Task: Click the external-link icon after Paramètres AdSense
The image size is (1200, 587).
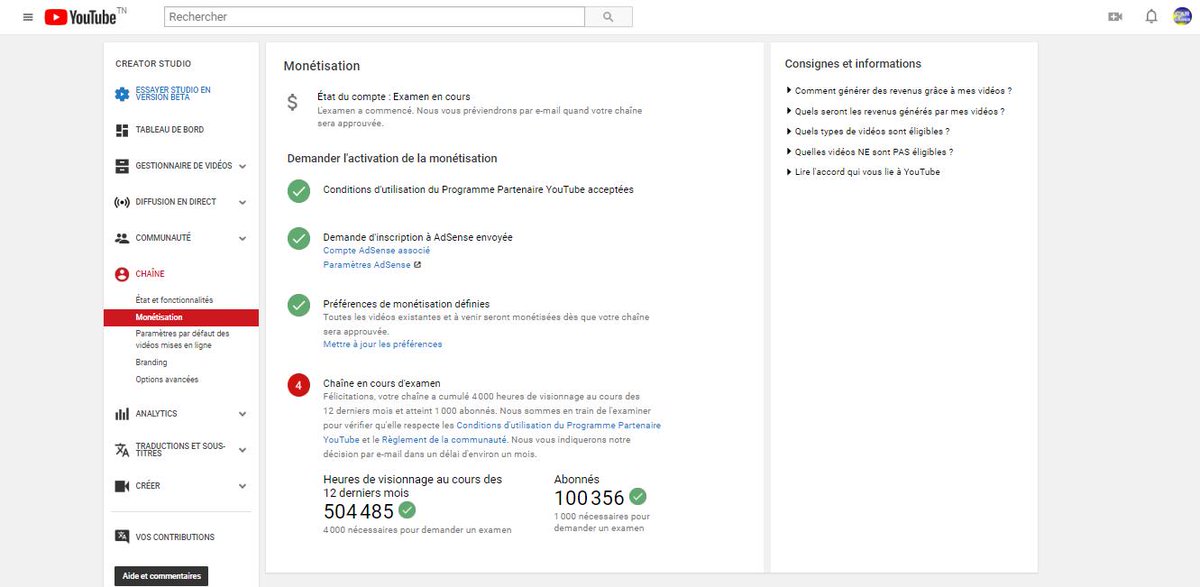Action: [x=417, y=265]
